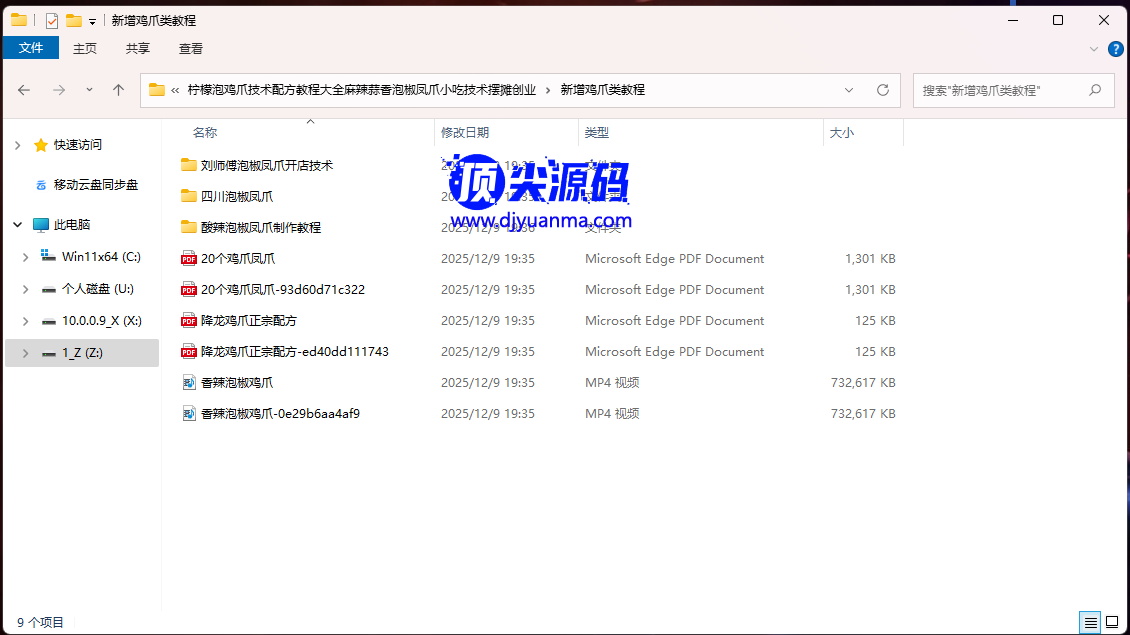Image resolution: width=1130 pixels, height=635 pixels.
Task: Switch to details view layout
Action: pyautogui.click(x=1091, y=622)
